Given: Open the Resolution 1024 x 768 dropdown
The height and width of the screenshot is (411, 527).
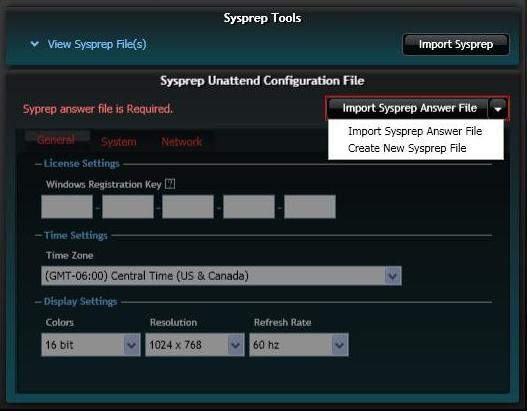Looking at the screenshot, I should point(195,345).
